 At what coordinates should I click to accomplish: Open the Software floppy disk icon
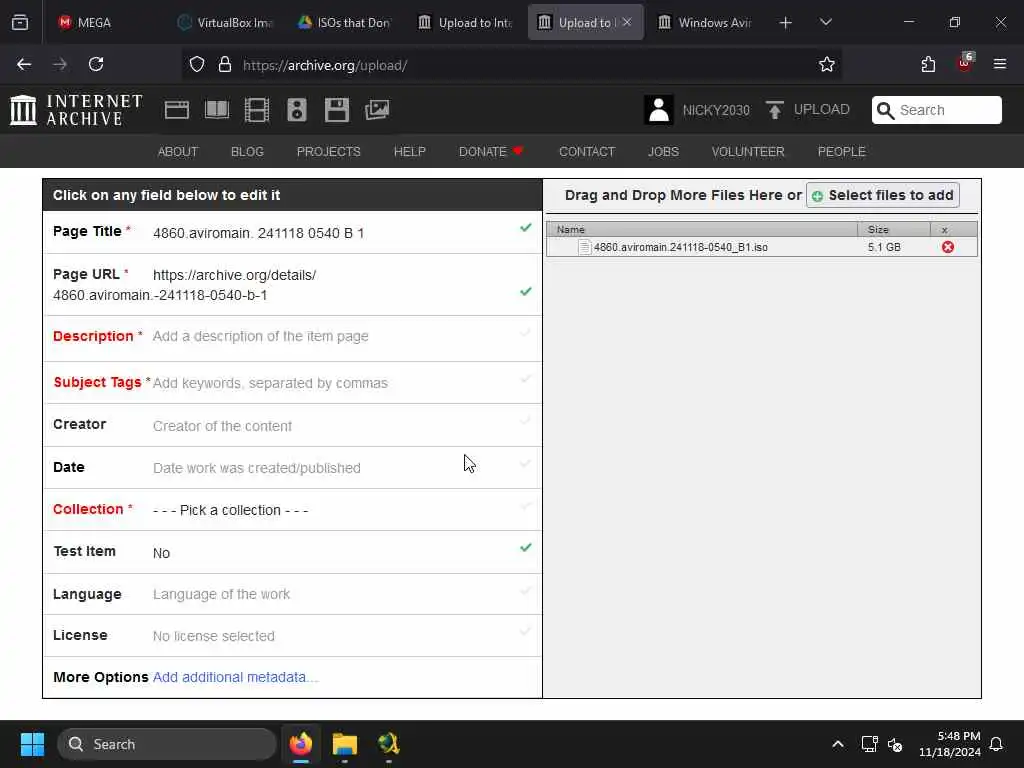coord(337,110)
